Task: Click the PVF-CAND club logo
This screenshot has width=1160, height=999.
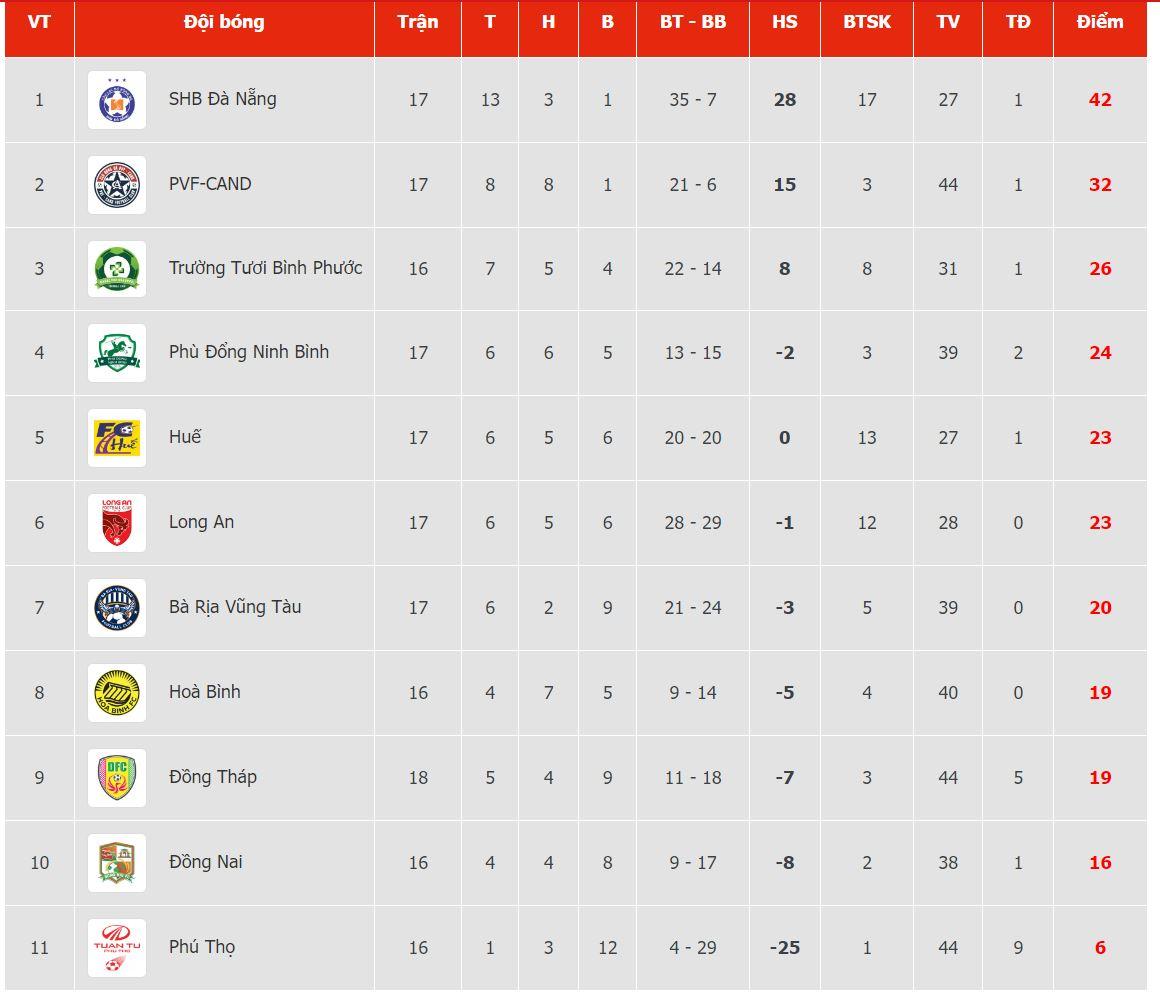Action: point(117,185)
